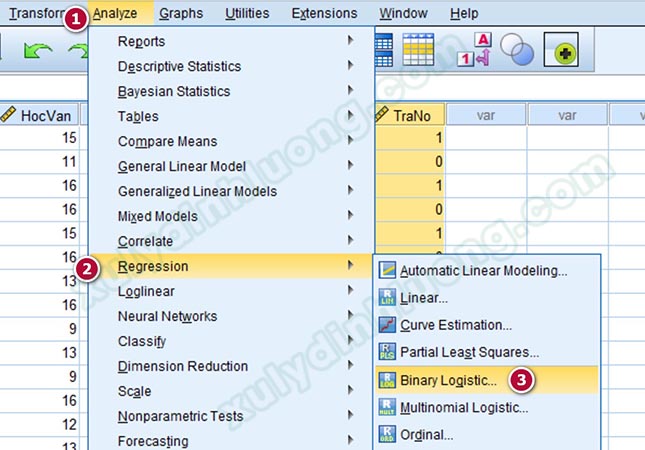645x450 pixels.
Task: Click the first empty var column header
Action: click(486, 115)
